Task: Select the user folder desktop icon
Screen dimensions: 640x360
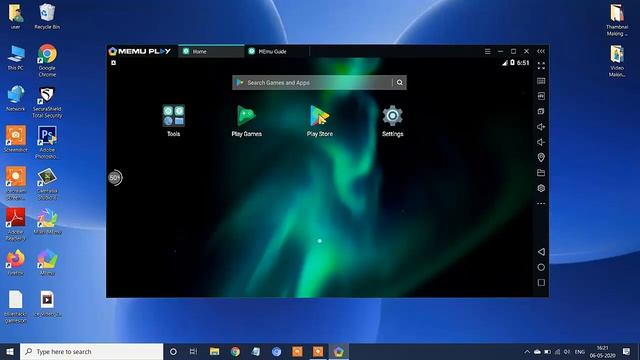Action: click(x=16, y=16)
